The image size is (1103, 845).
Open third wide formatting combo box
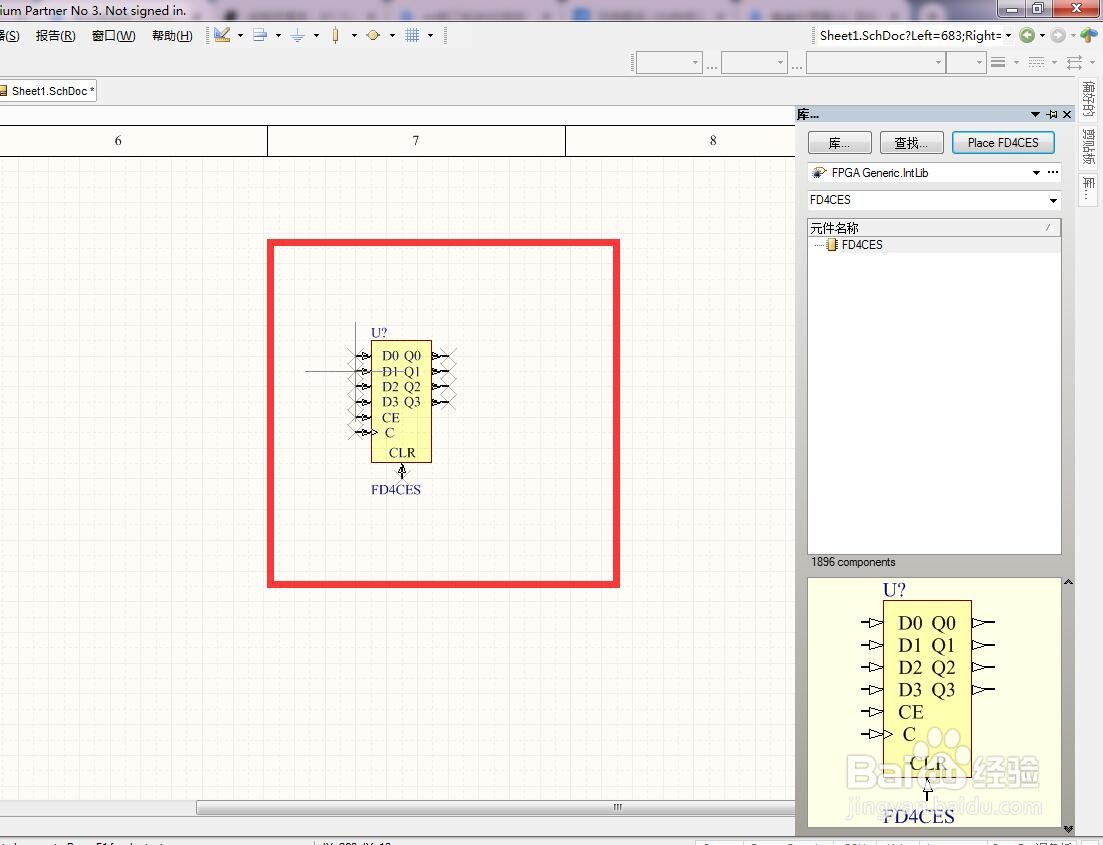(x=875, y=63)
